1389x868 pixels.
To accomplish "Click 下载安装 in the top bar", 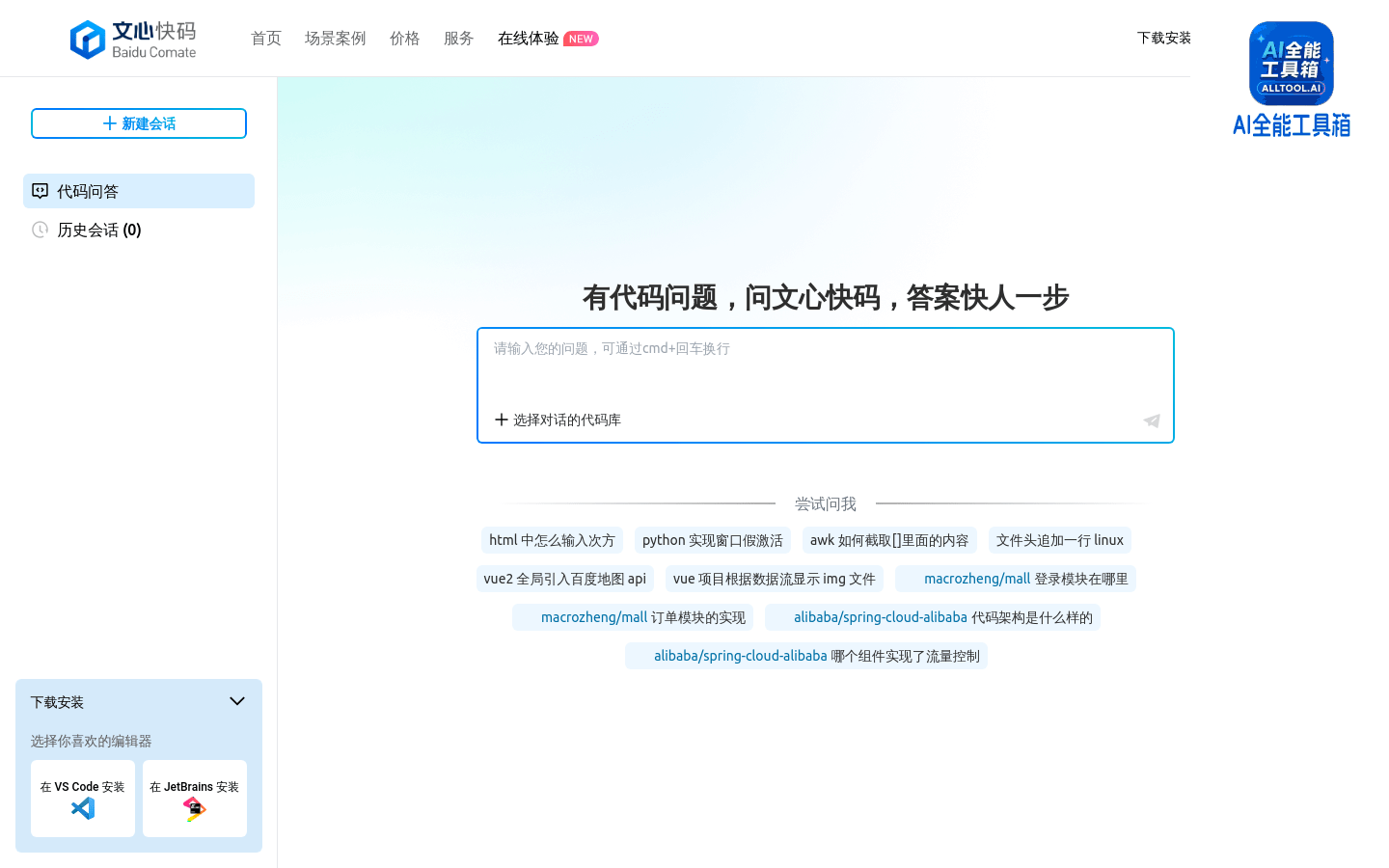I will (1164, 38).
